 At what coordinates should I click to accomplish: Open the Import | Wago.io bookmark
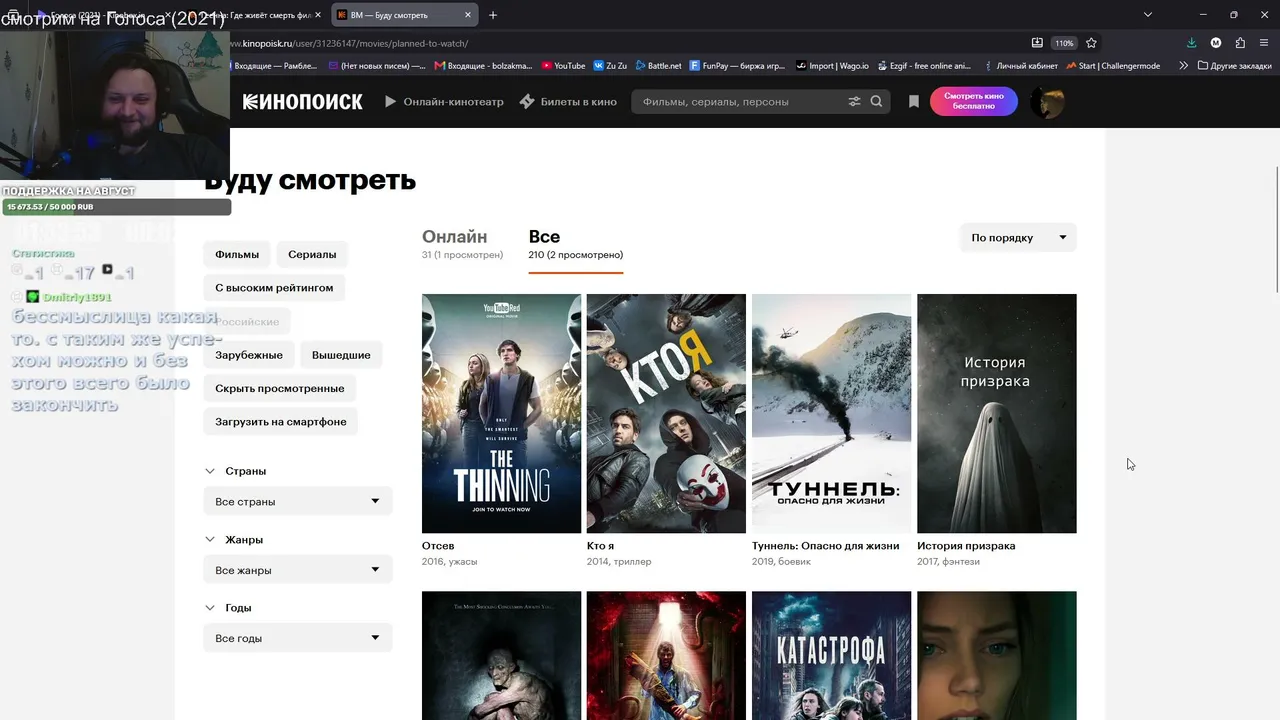click(832, 66)
